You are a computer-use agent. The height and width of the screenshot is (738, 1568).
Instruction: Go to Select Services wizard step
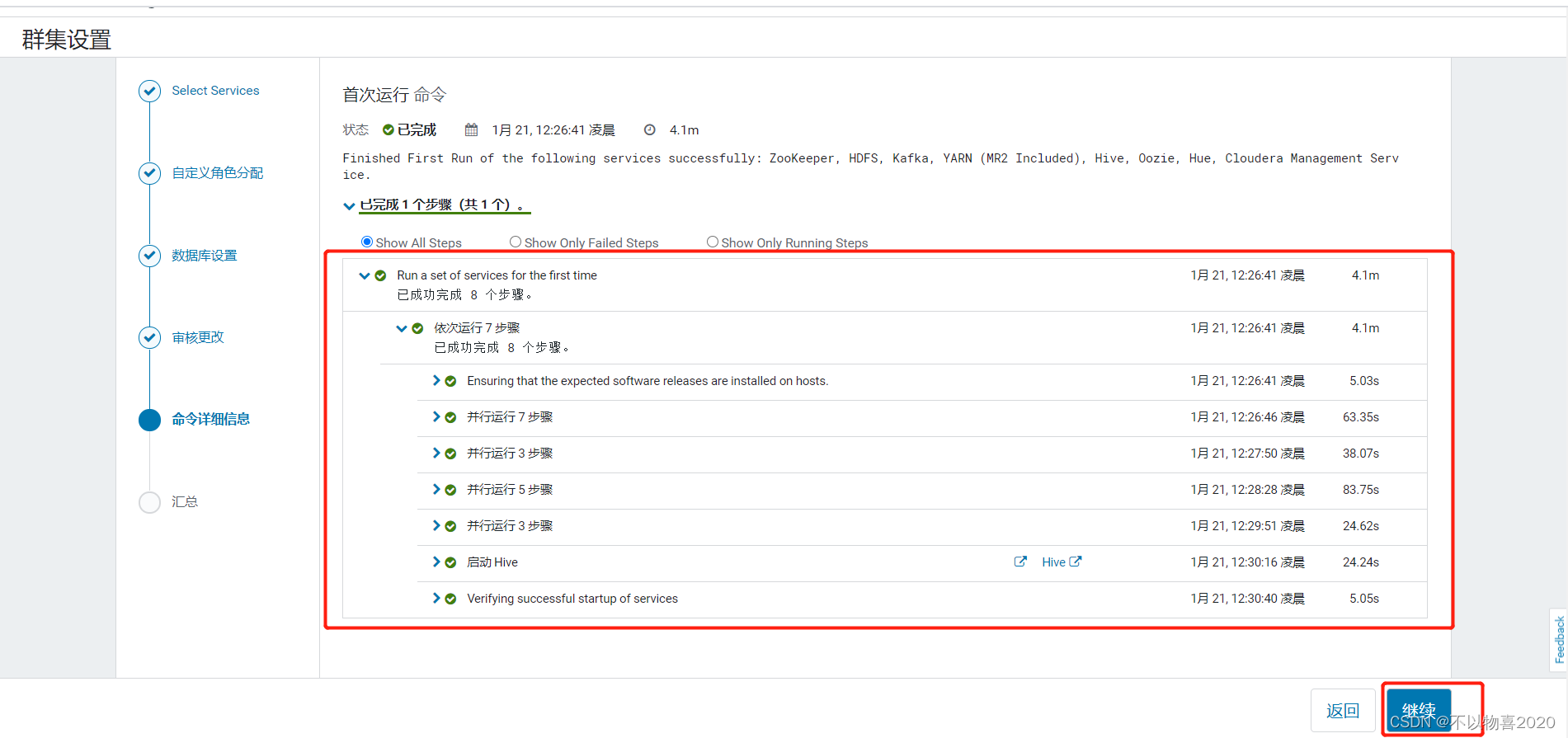pos(215,91)
